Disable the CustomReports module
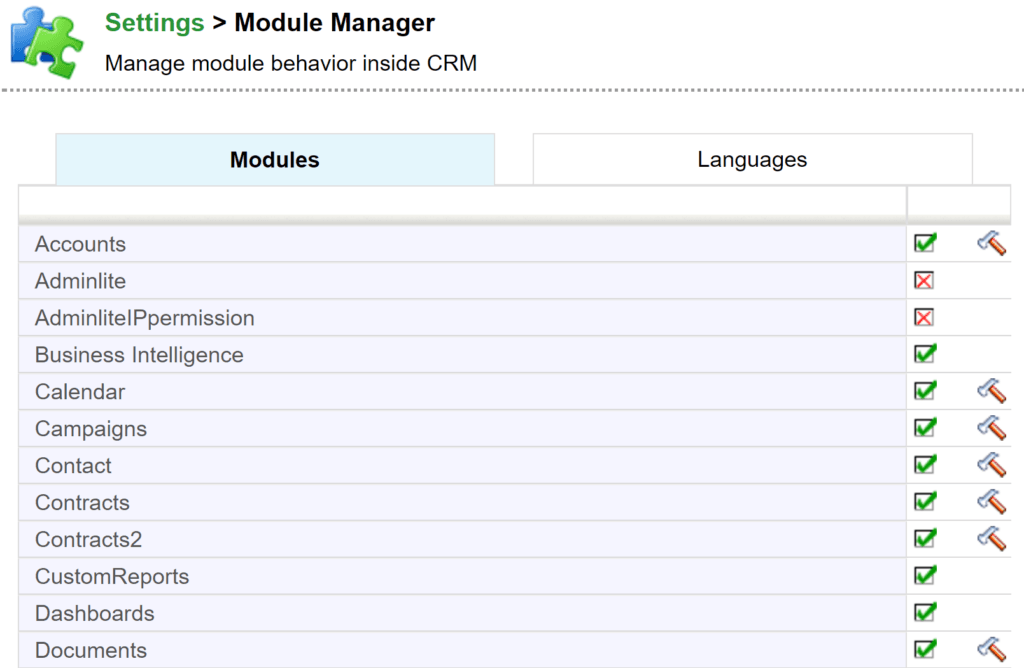The image size is (1024, 668). pyautogui.click(x=925, y=575)
